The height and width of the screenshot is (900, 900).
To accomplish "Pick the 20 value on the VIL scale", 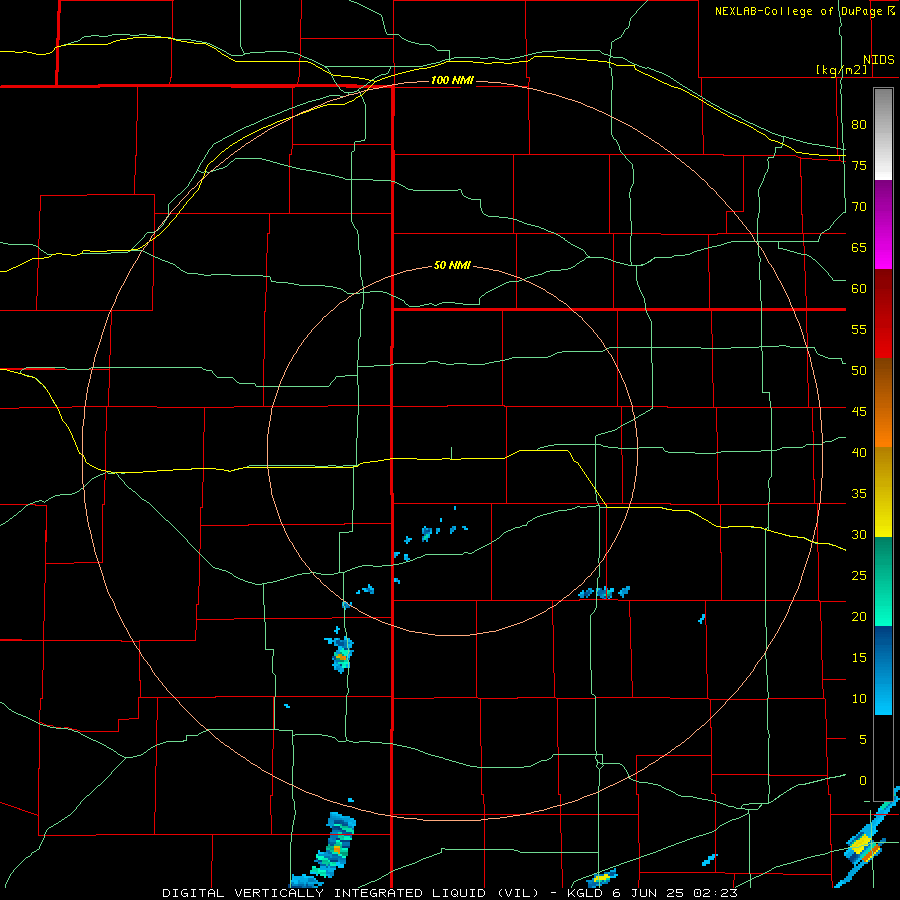I will click(859, 617).
